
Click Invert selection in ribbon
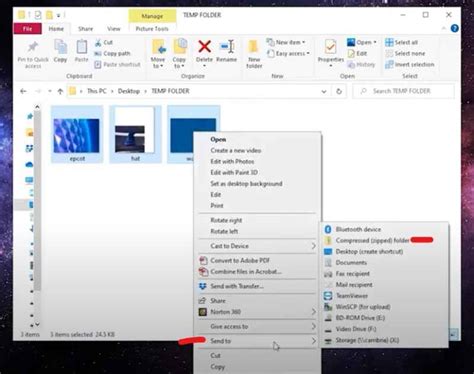pos(410,64)
